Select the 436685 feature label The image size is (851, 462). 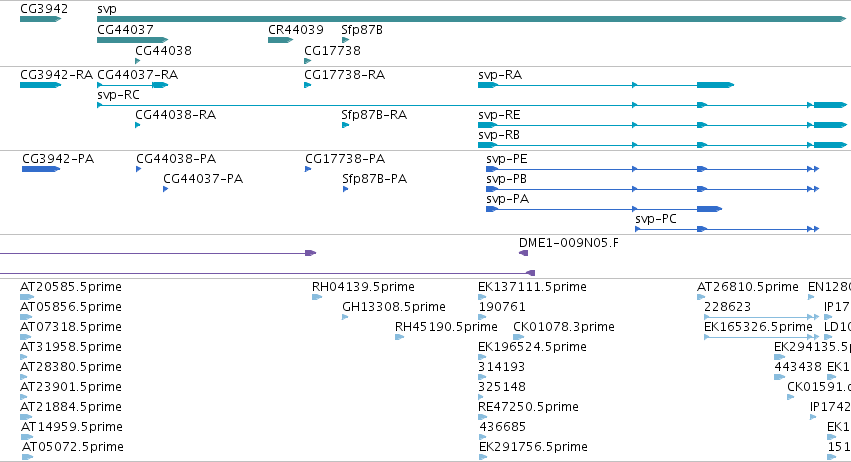click(503, 427)
